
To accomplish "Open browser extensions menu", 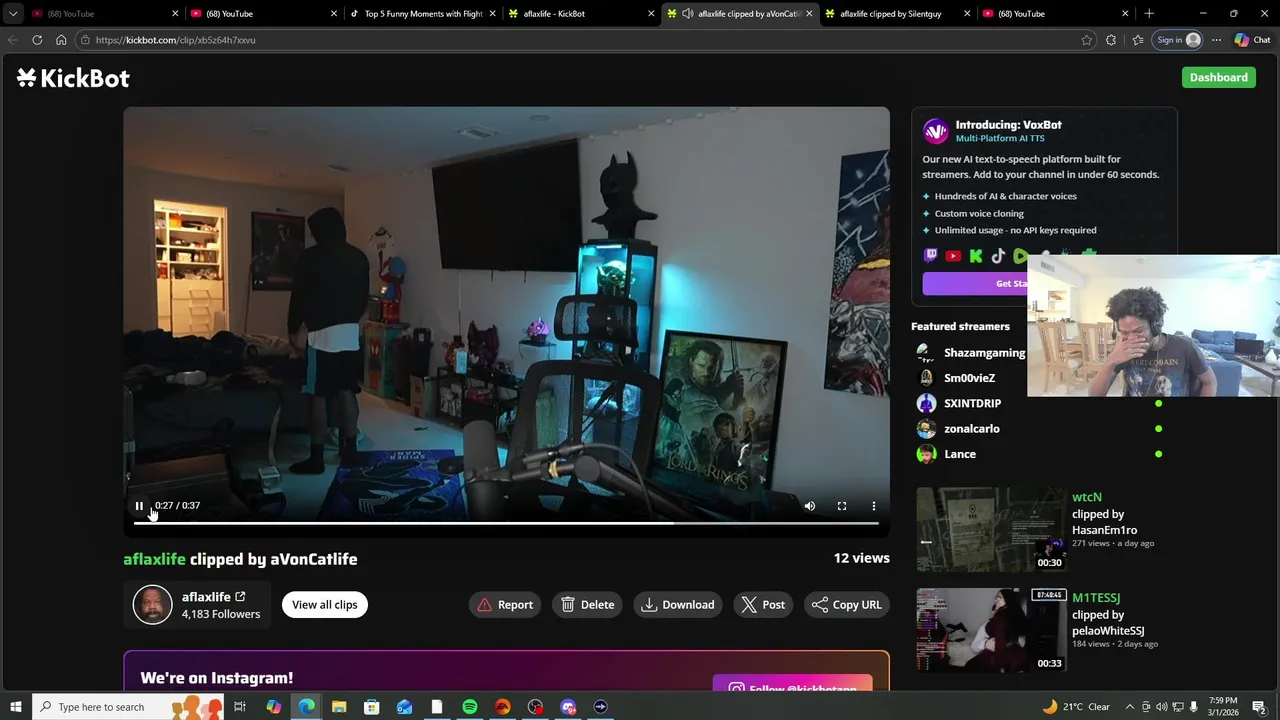I will [x=1111, y=40].
